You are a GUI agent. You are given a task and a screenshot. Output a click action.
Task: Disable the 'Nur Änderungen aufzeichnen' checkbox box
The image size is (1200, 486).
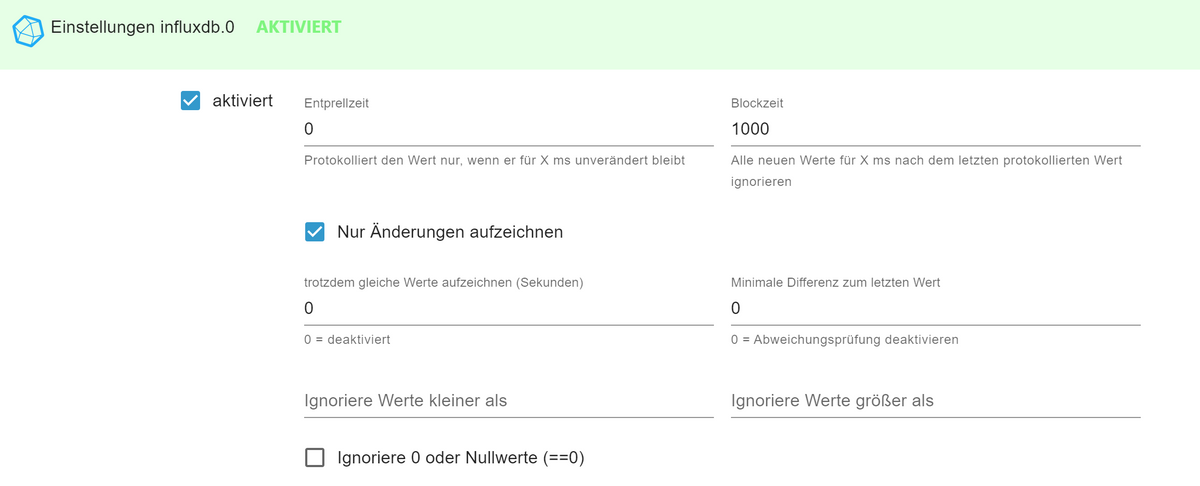click(315, 232)
